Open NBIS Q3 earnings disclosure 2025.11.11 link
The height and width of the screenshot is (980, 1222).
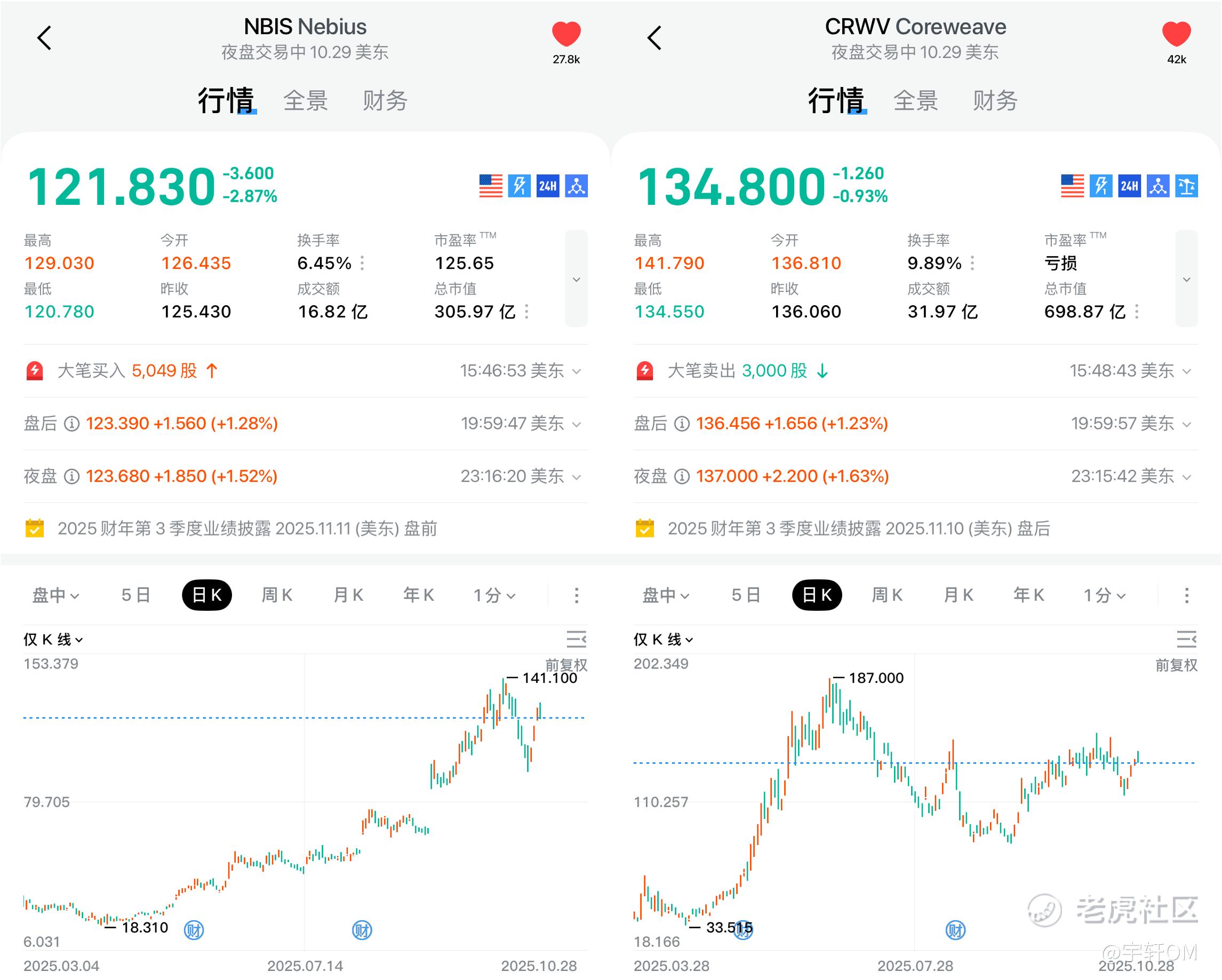pyautogui.click(x=247, y=529)
